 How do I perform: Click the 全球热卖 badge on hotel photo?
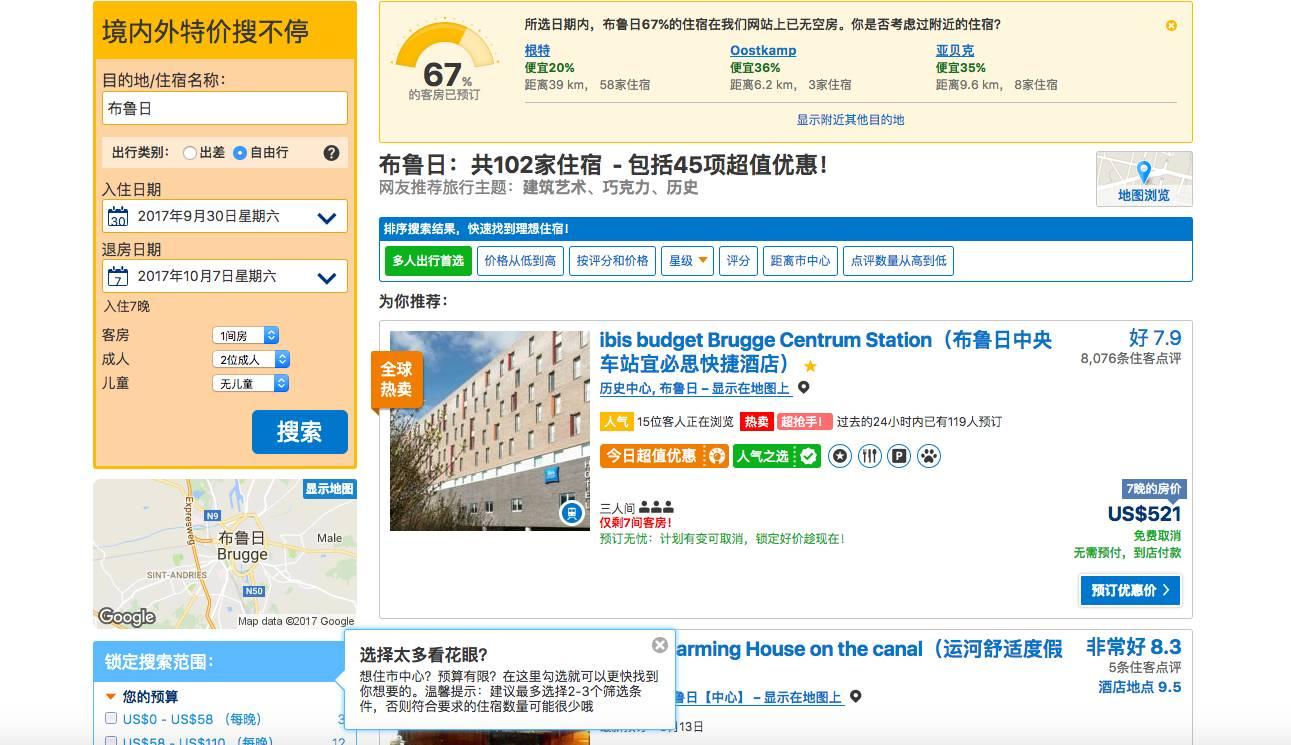tap(396, 379)
